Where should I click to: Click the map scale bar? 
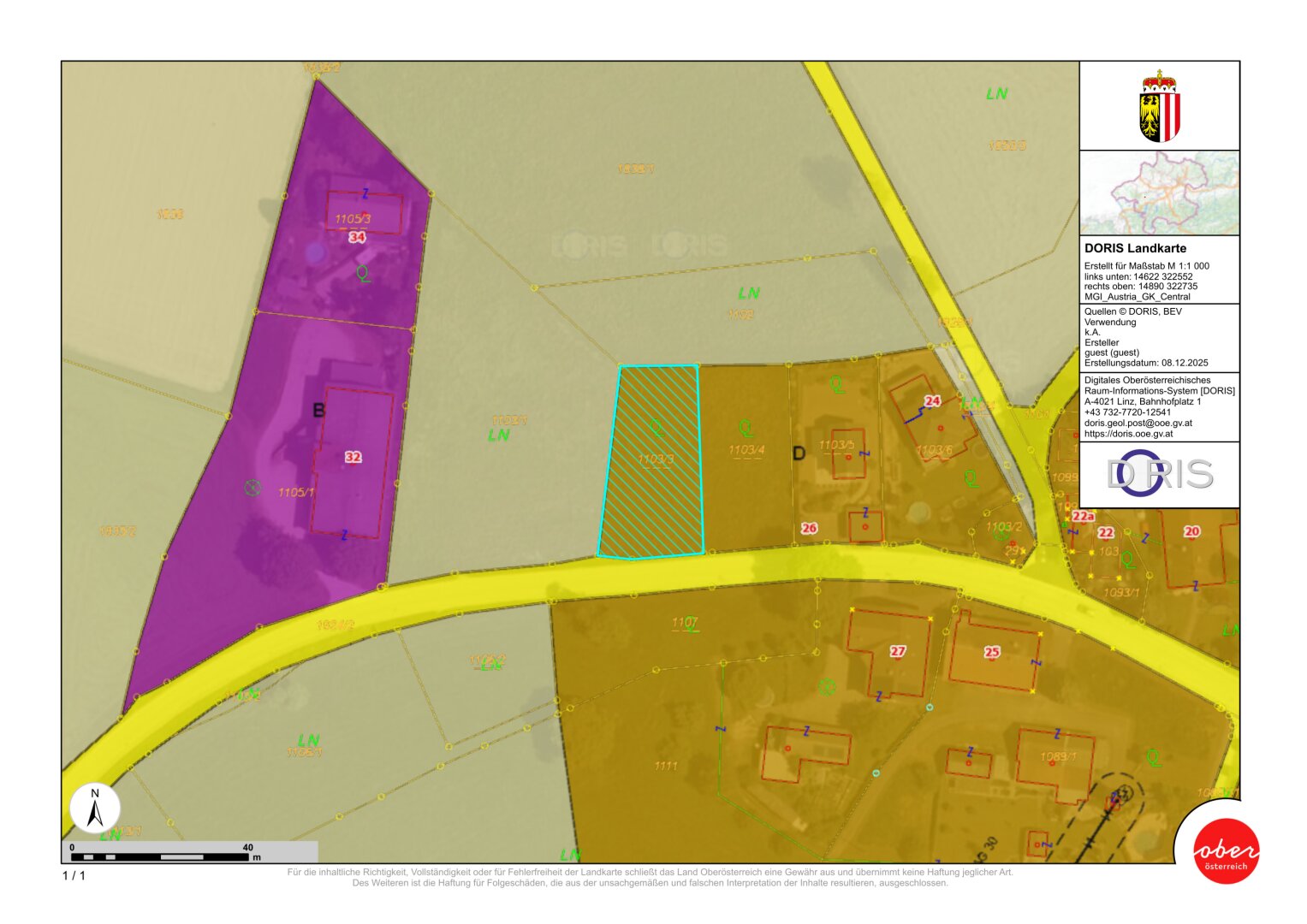pyautogui.click(x=167, y=856)
